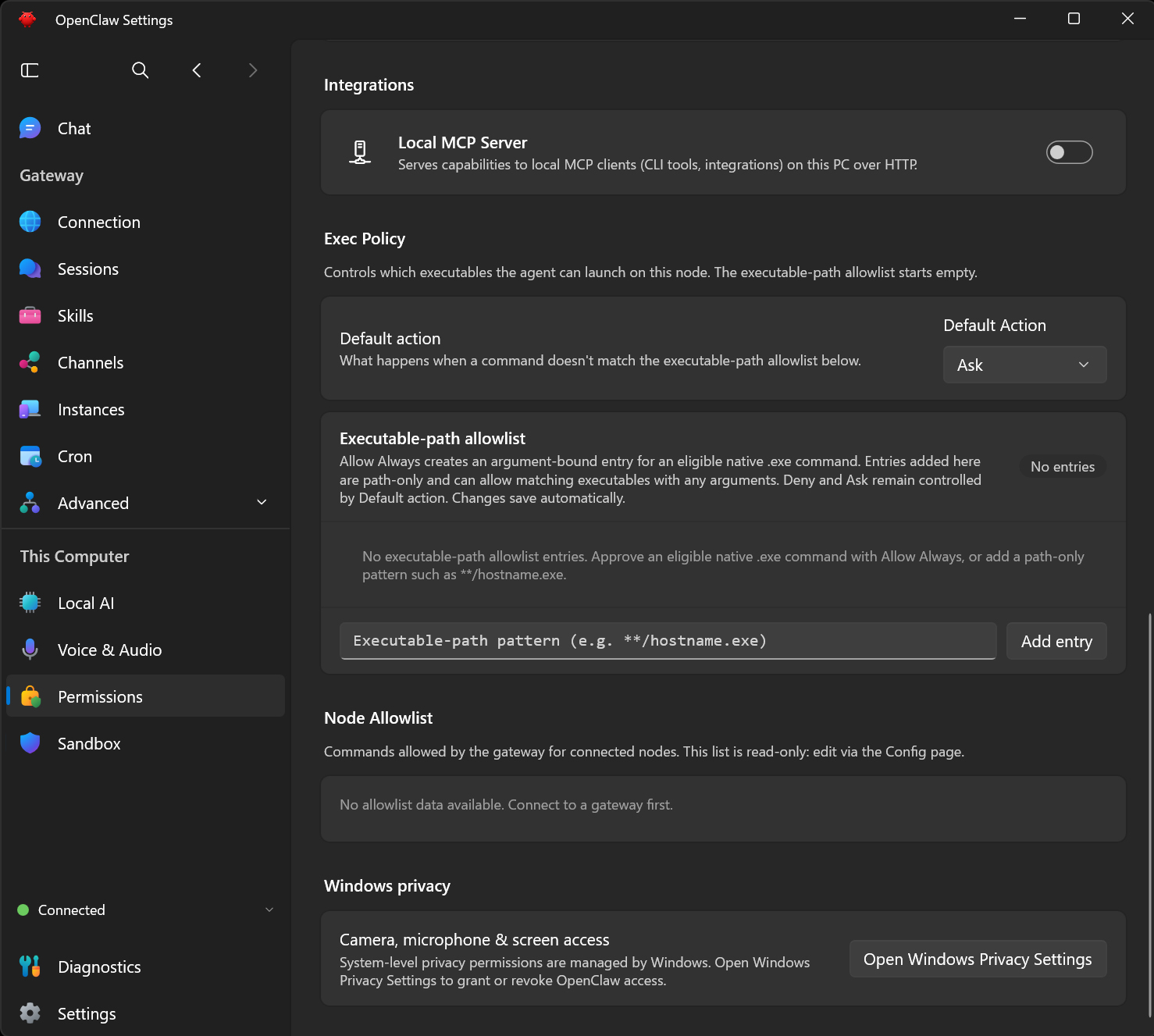Click the Exec Policy heading
Viewport: 1154px width, 1036px height.
365,239
